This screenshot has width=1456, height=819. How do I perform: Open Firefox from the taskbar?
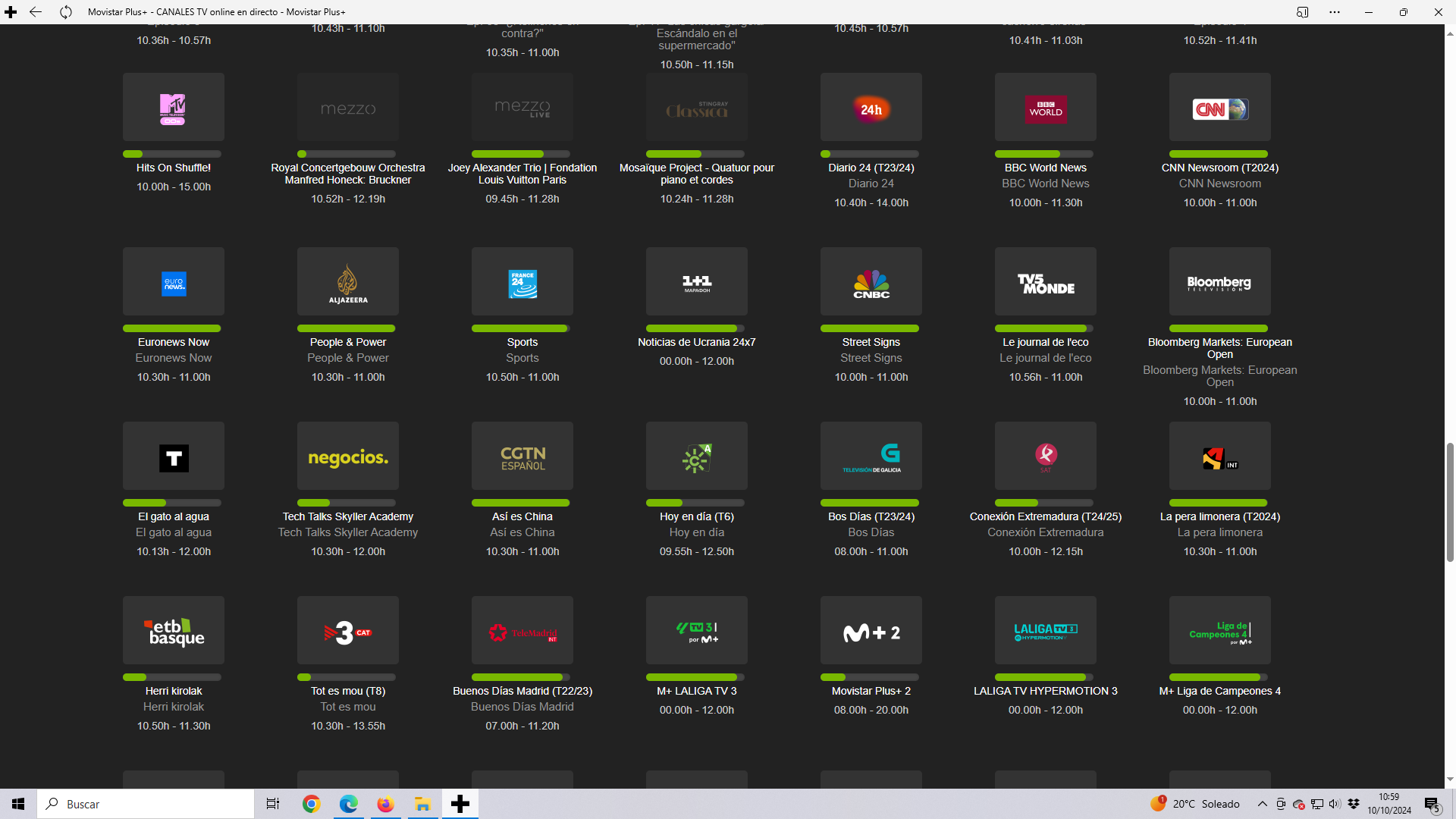(385, 804)
